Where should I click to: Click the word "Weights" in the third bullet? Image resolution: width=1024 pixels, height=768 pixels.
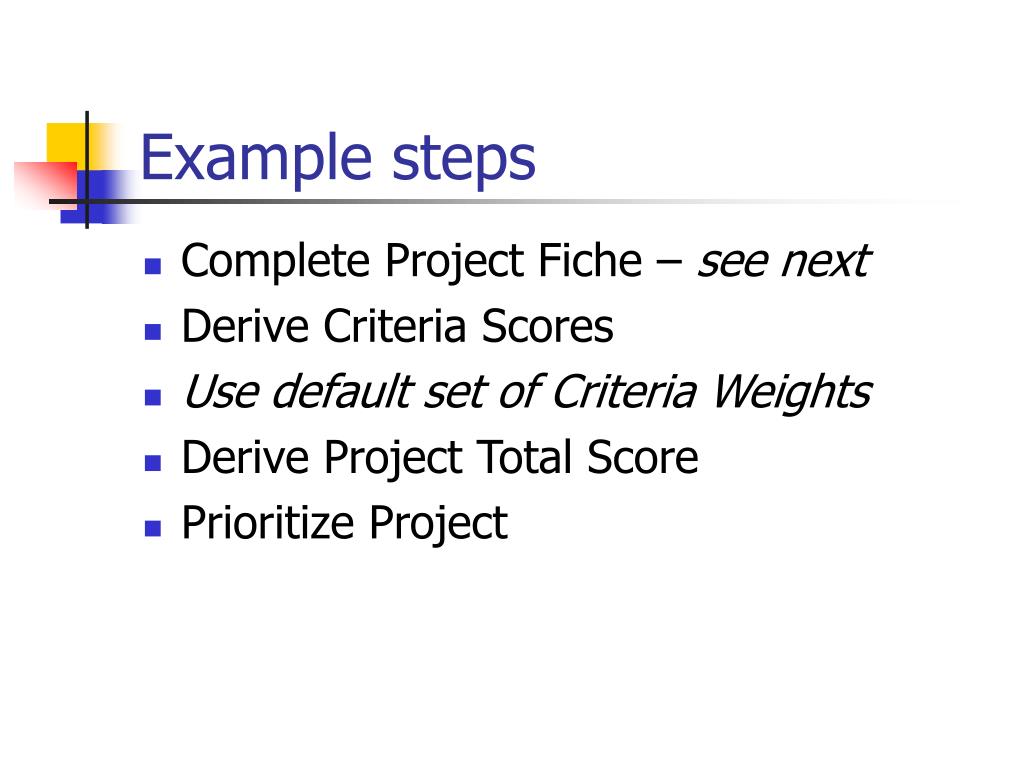(x=792, y=392)
